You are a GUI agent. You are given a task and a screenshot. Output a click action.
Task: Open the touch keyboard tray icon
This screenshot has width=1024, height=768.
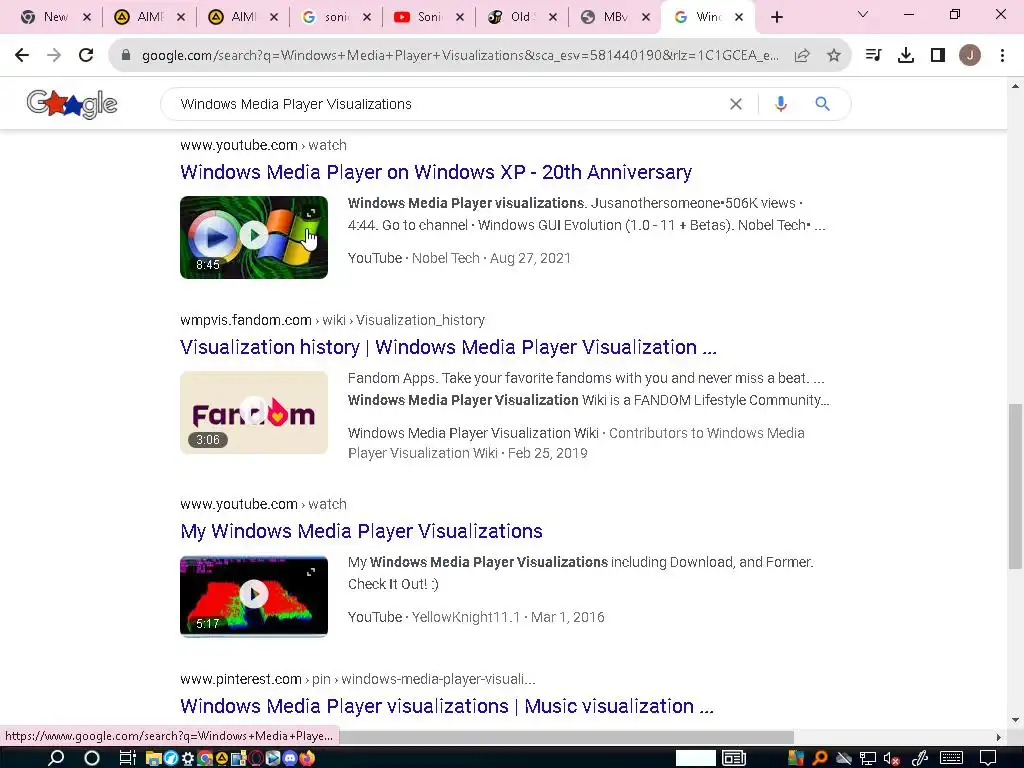point(952,758)
